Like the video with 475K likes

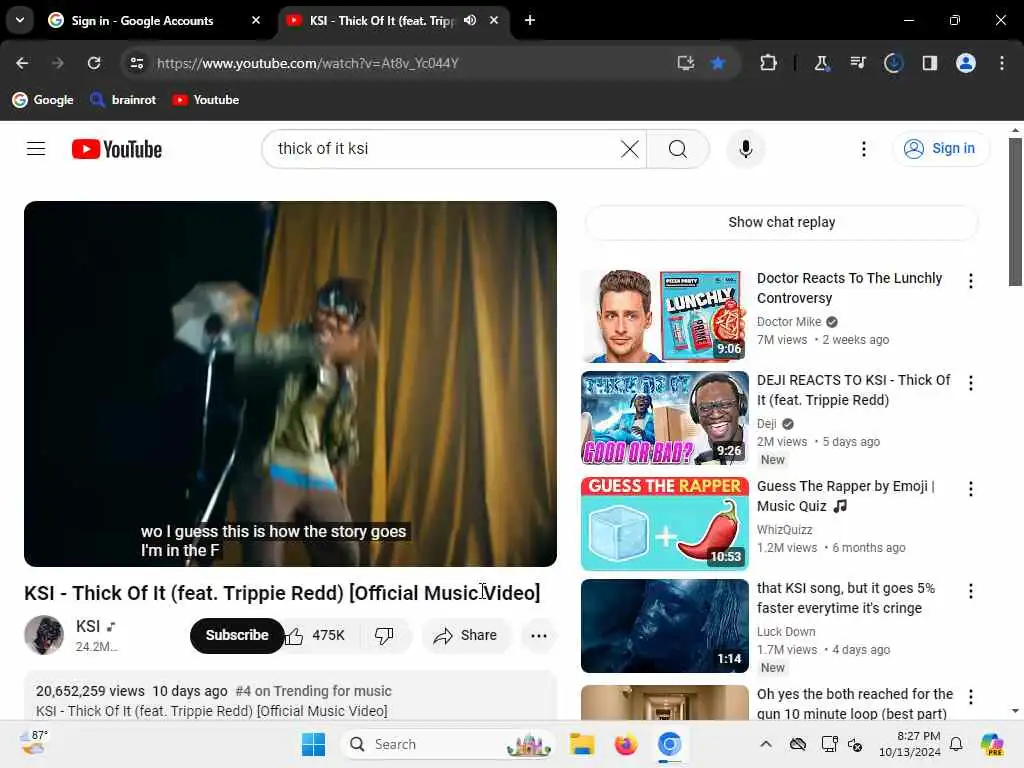pyautogui.click(x=316, y=635)
